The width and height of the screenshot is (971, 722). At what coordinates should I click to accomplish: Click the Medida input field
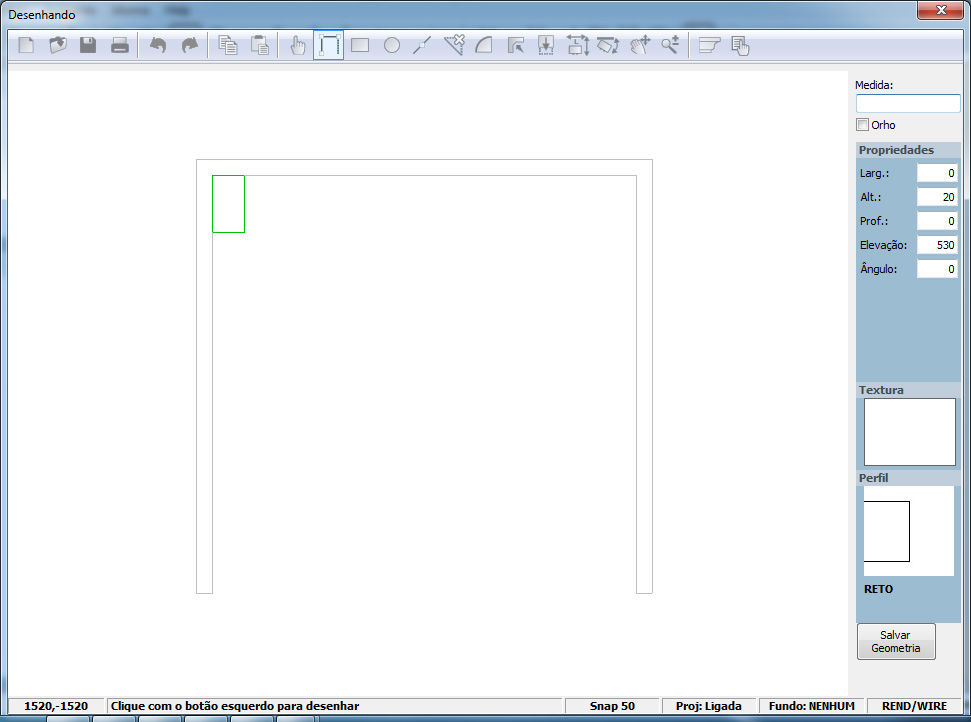point(908,104)
